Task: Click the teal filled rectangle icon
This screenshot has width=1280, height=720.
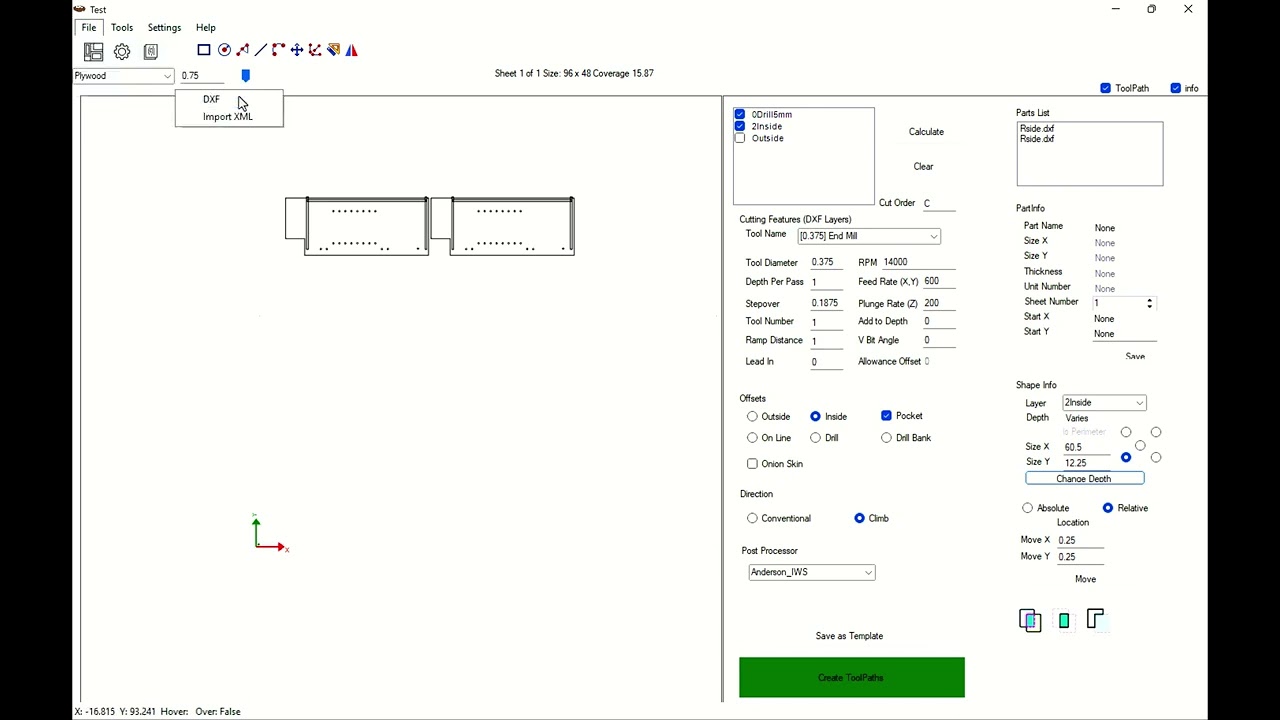Action: 1064,621
